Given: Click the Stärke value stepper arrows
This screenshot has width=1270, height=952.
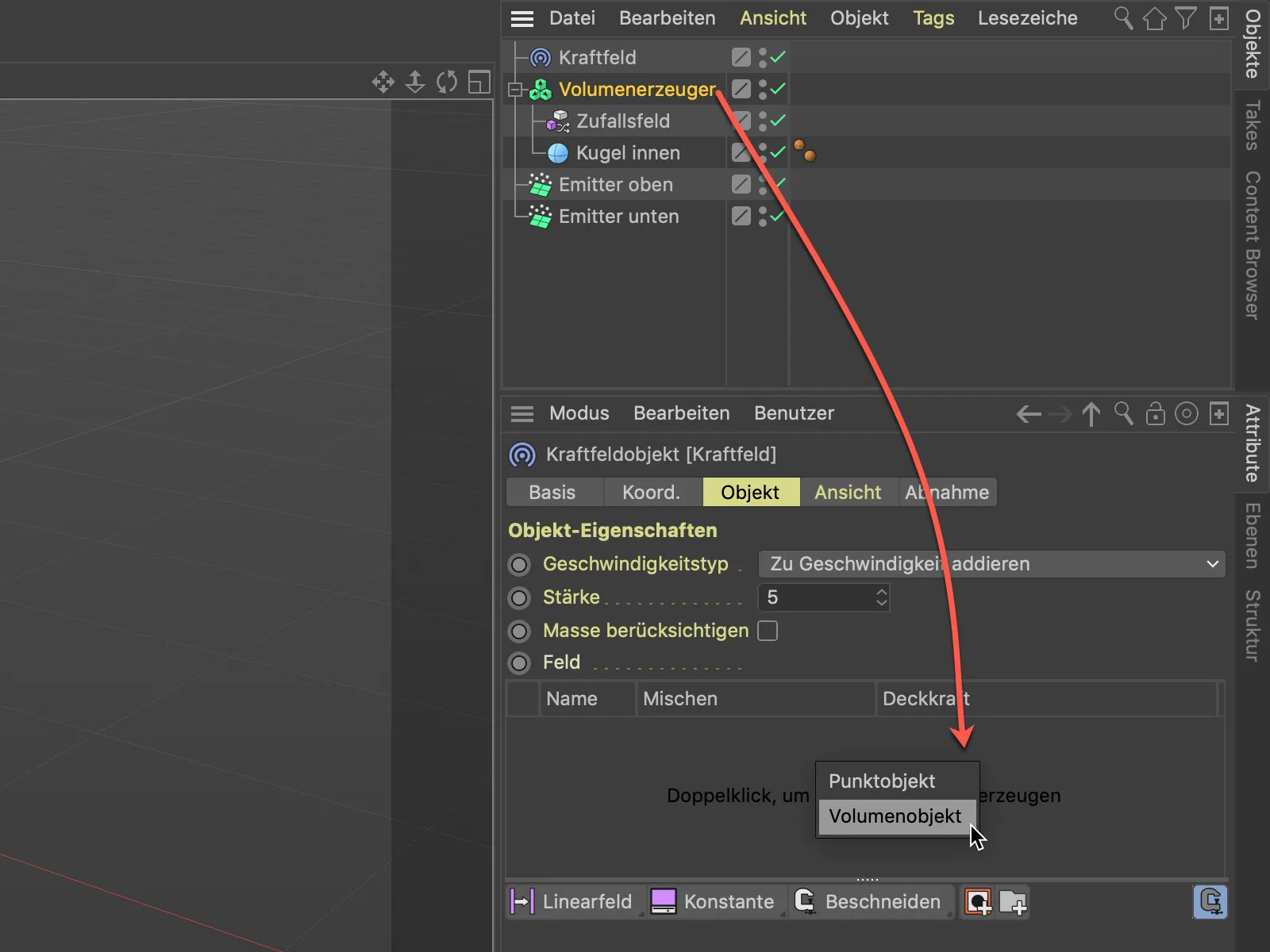Looking at the screenshot, I should 881,597.
